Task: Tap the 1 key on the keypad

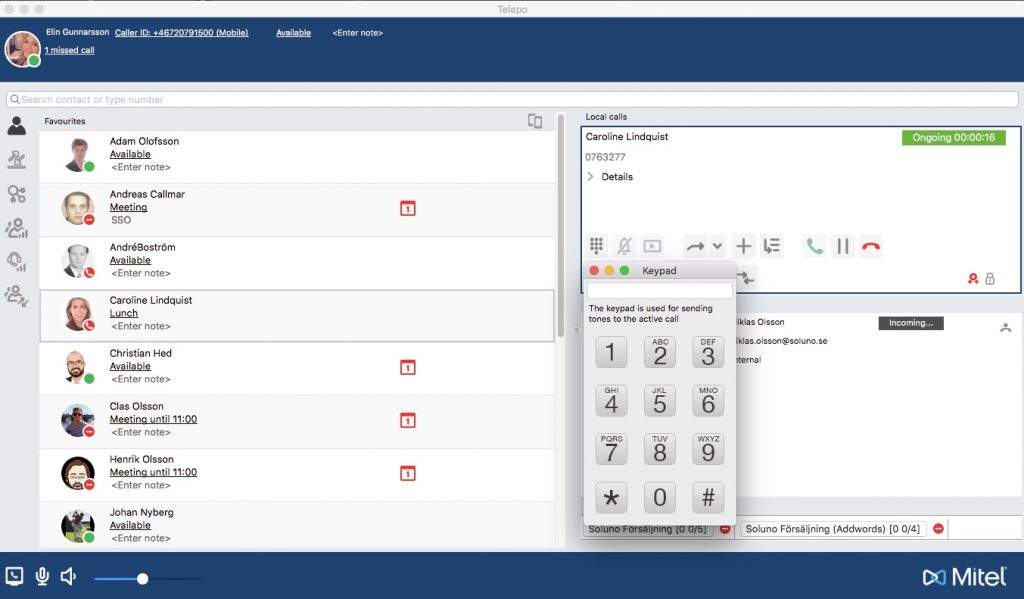Action: click(611, 352)
